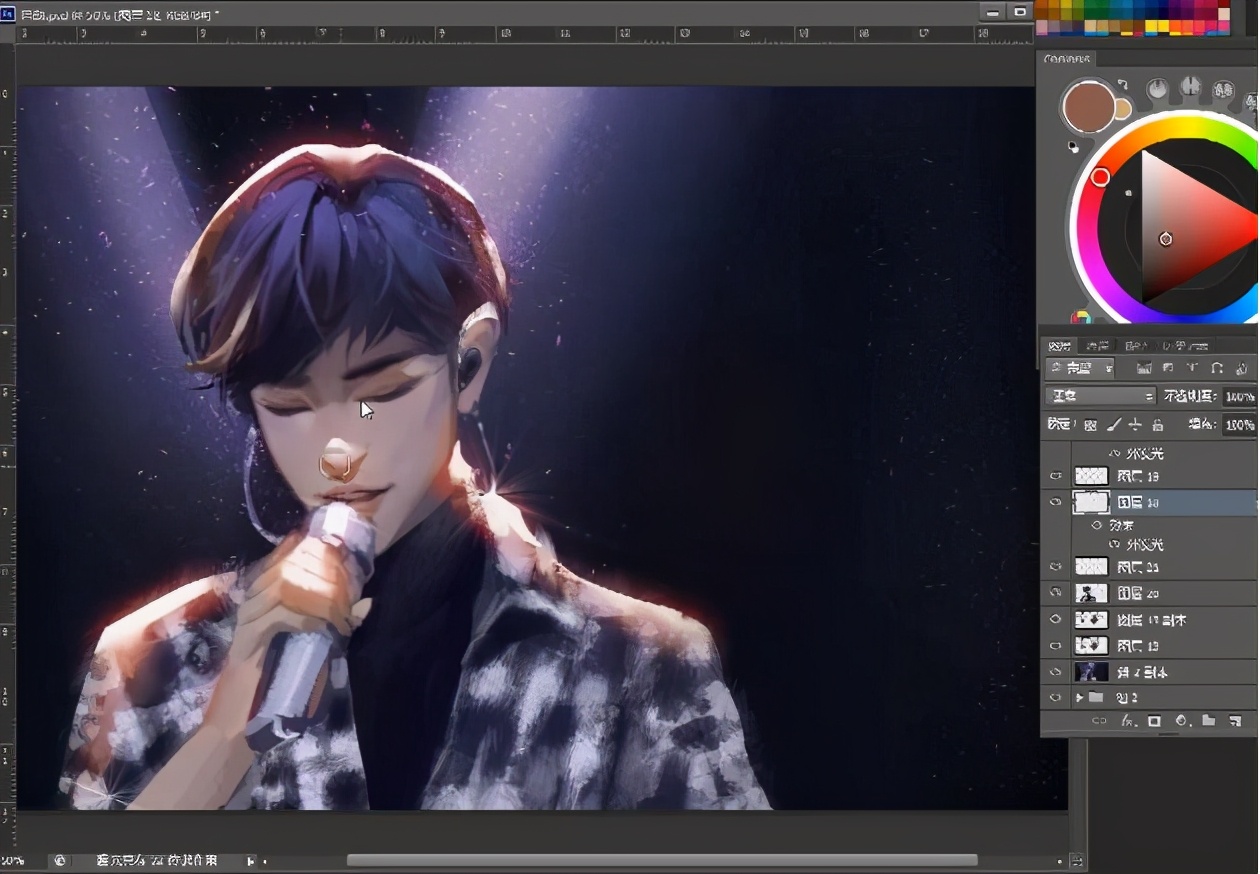1260x874 pixels.
Task: Click the horizontal scrollbar below canvas
Action: click(x=661, y=860)
